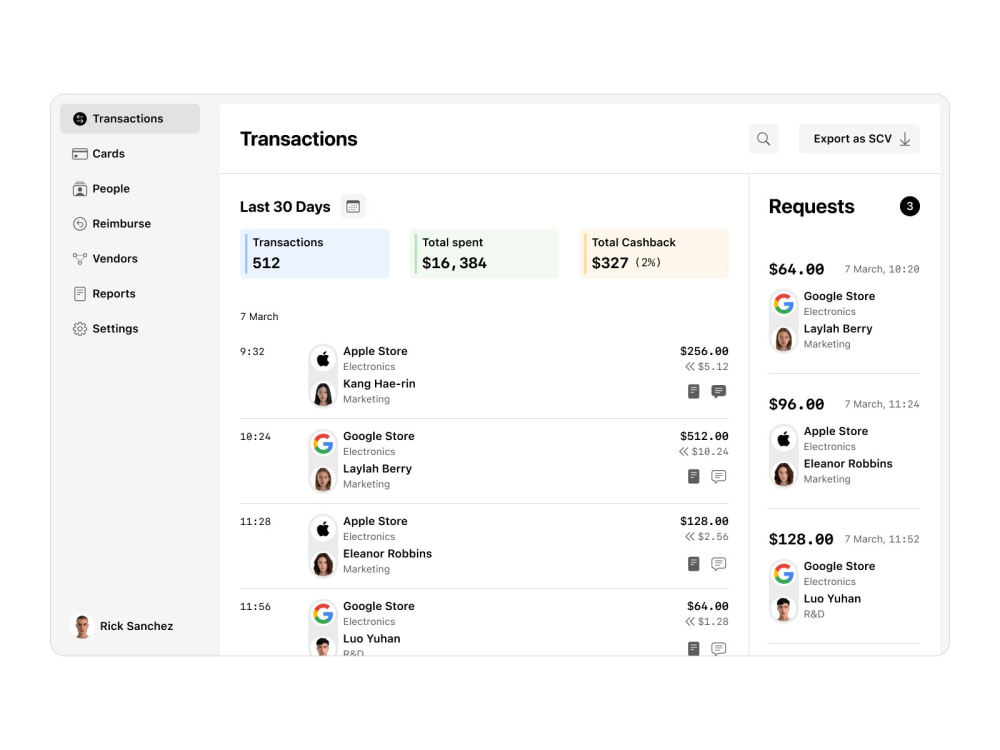Click Apple logo in 9:32 transaction
Viewport: 1000px width, 750px height.
click(x=323, y=359)
